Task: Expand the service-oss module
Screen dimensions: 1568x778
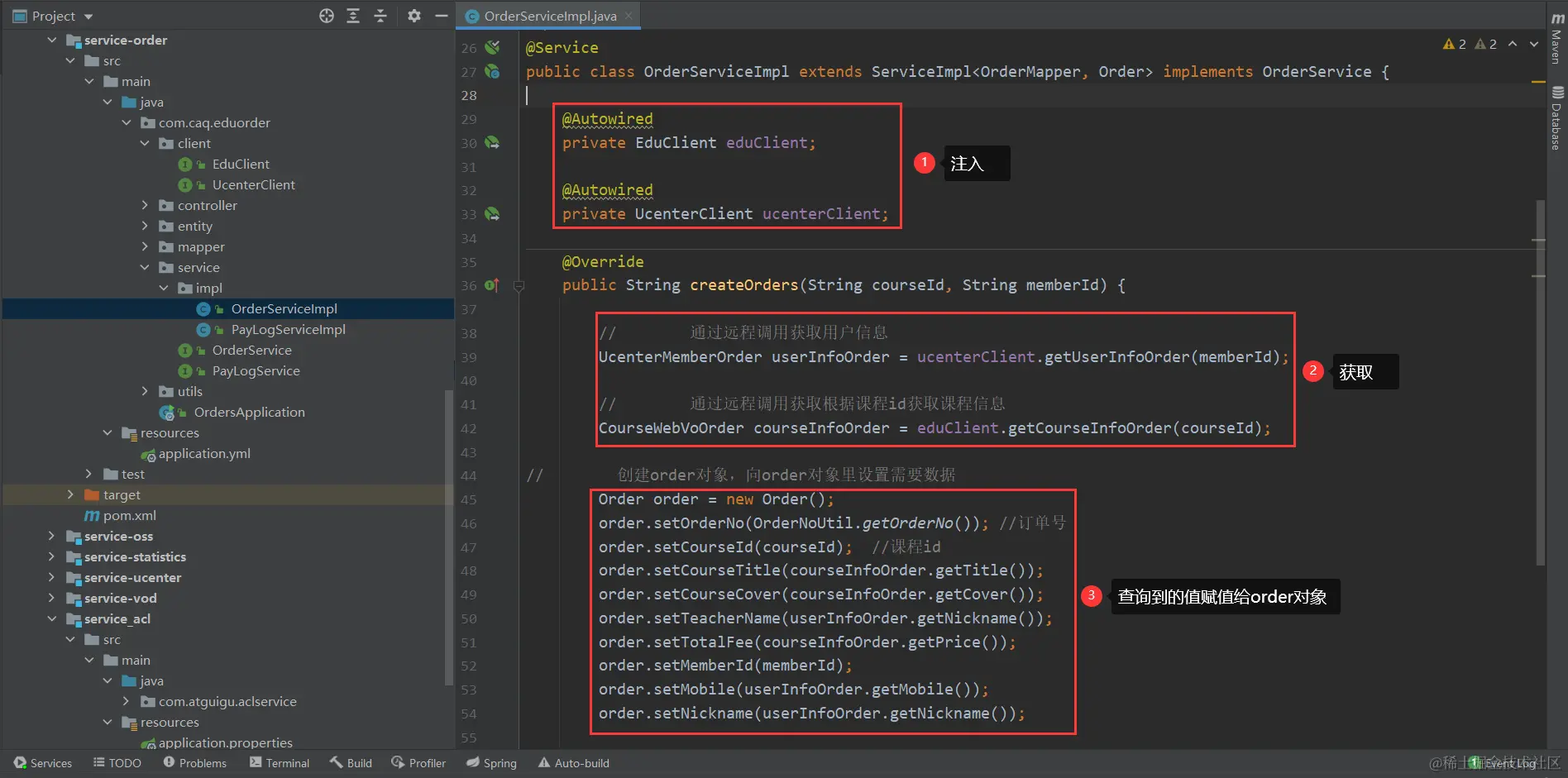Action: pos(52,536)
